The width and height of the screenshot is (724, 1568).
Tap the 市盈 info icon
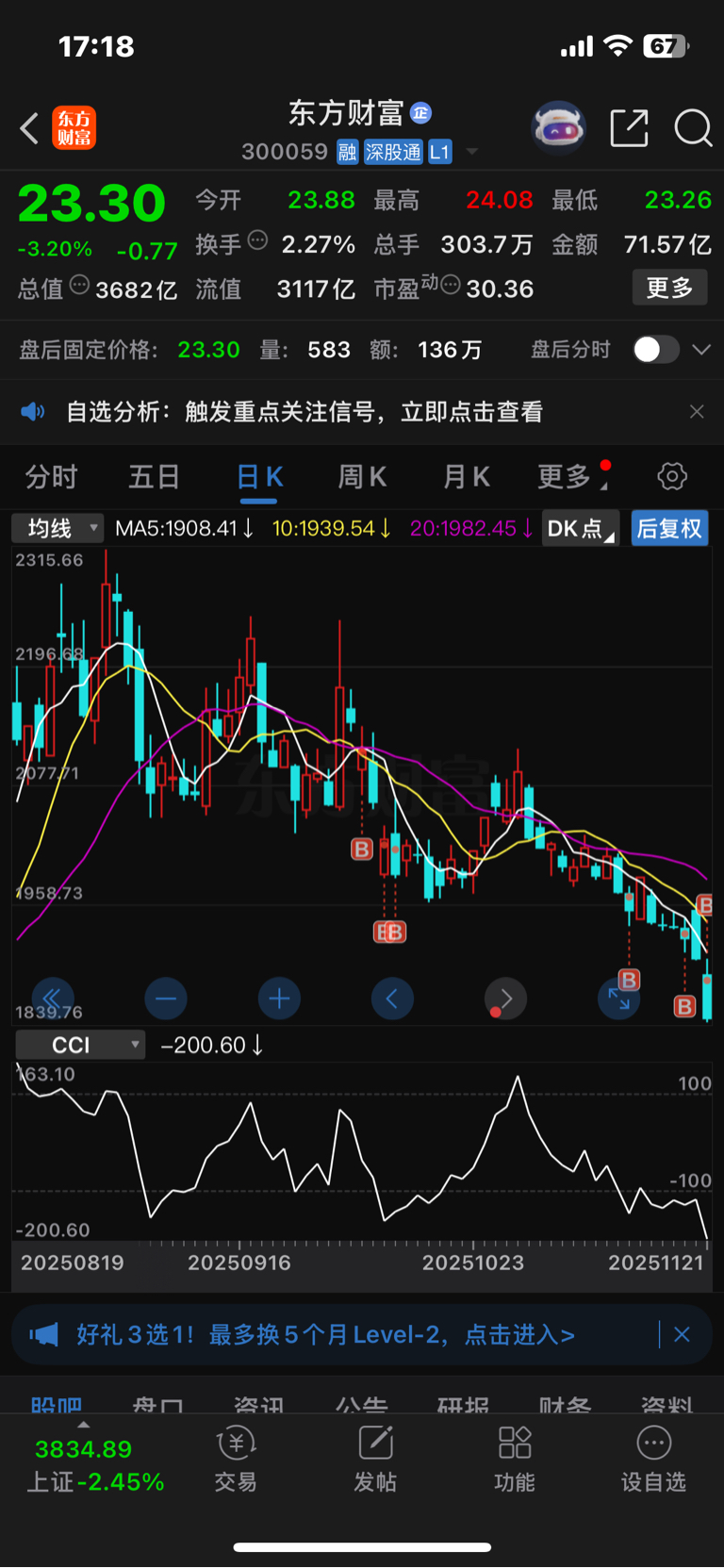[x=451, y=284]
